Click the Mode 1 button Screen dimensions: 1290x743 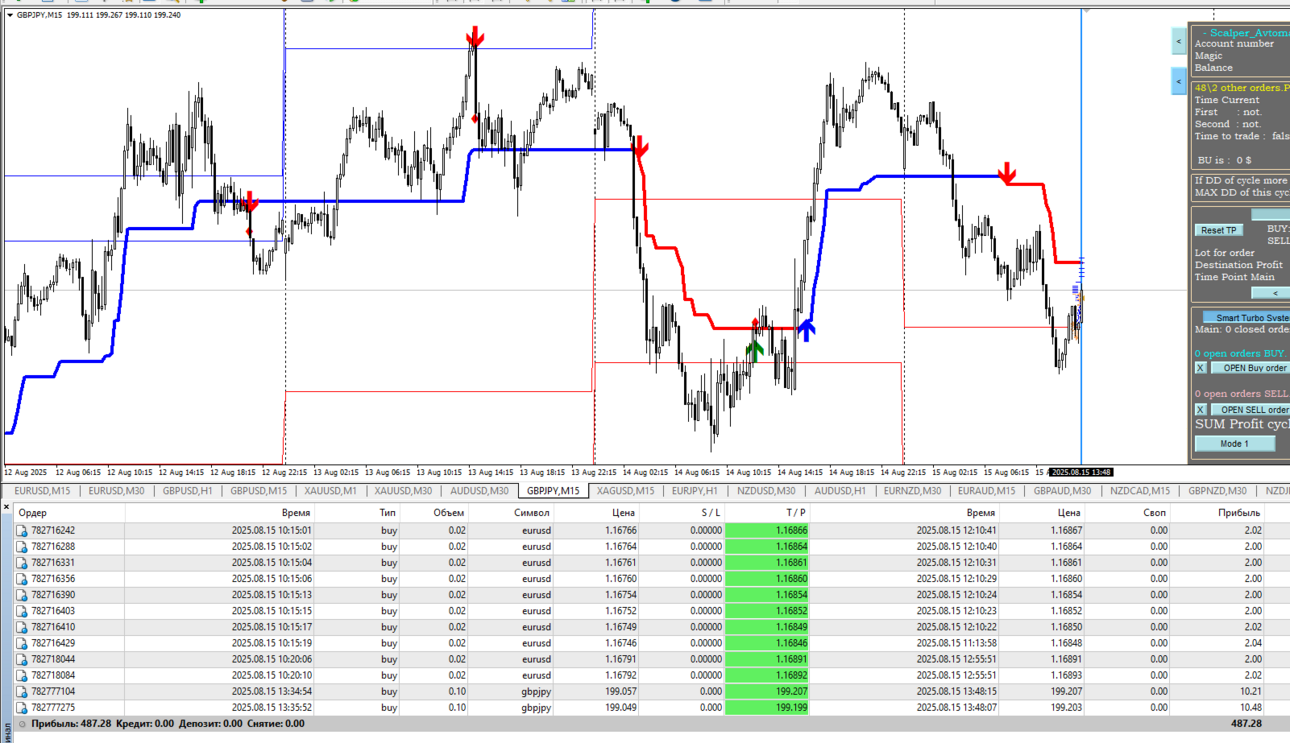(1234, 444)
